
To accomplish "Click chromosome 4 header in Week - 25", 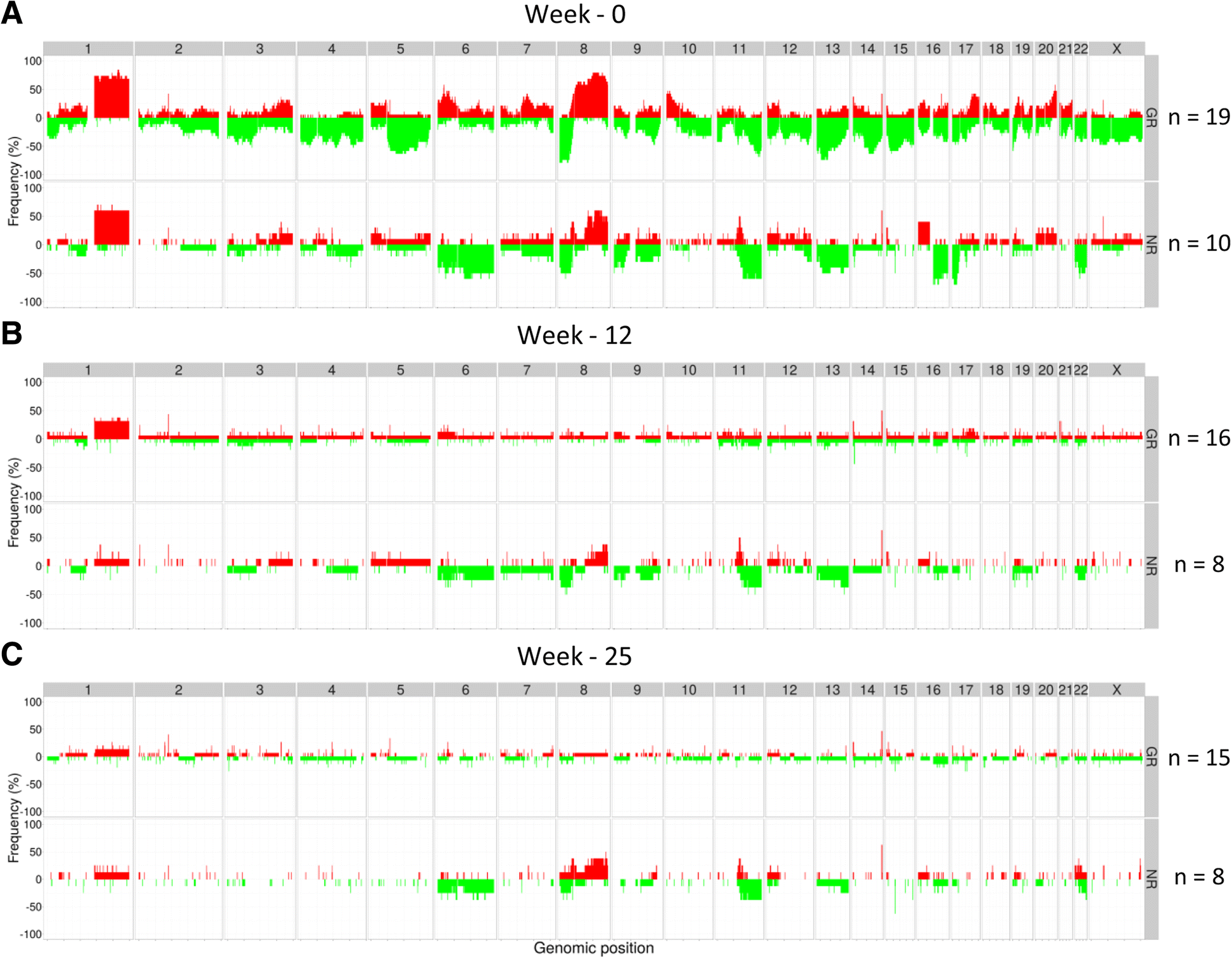I will click(332, 690).
